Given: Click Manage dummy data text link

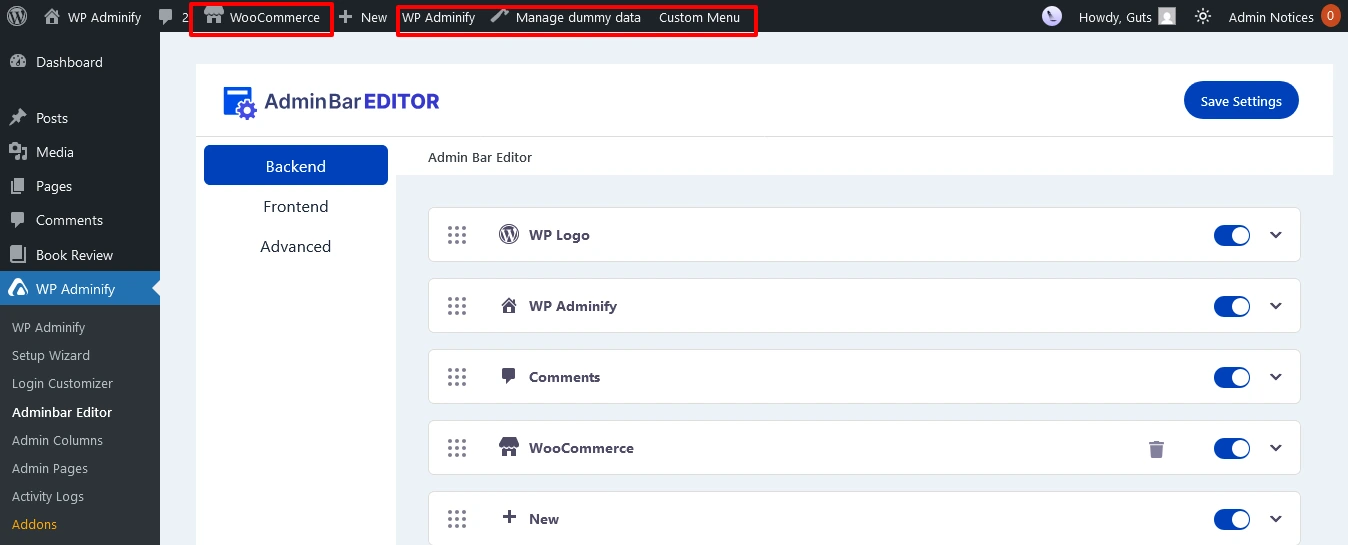Looking at the screenshot, I should [578, 17].
